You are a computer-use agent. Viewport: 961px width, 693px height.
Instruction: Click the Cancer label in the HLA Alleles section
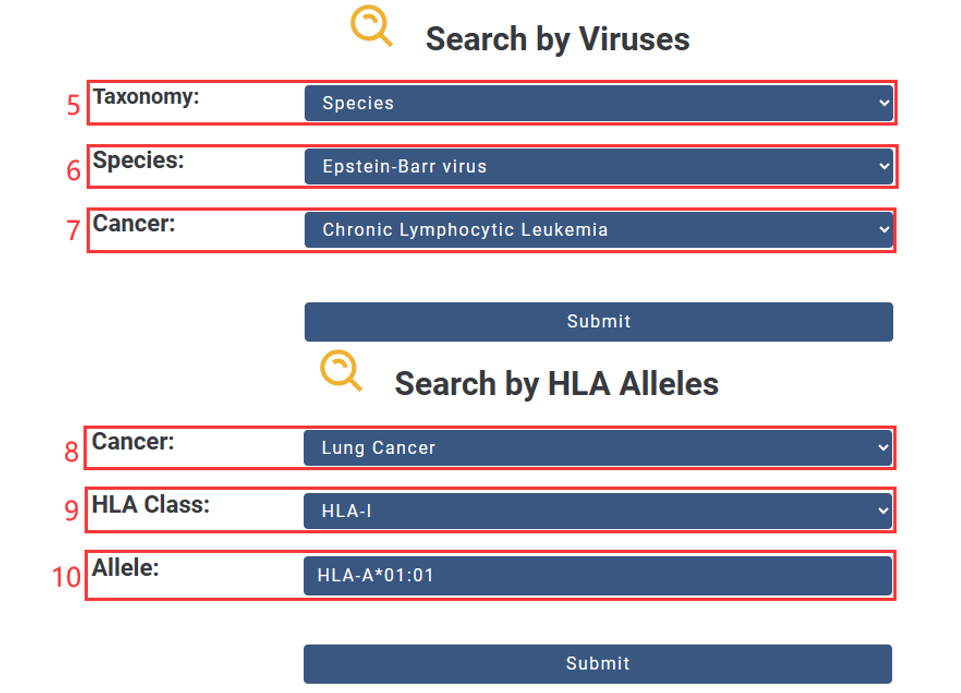point(133,441)
